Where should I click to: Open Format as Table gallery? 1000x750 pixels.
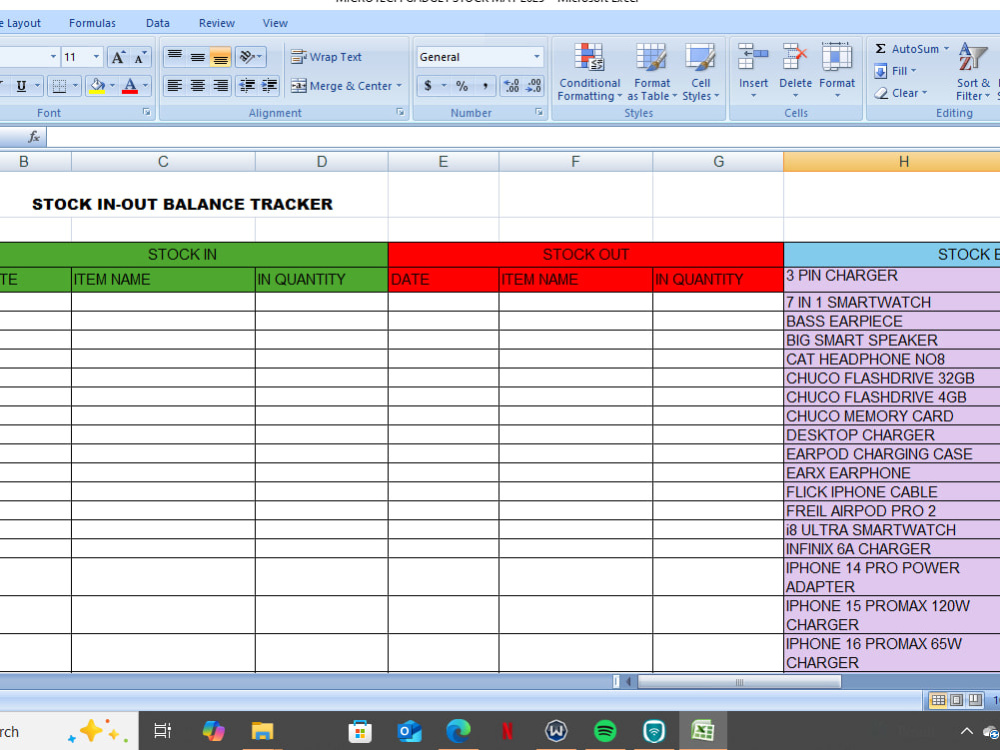click(x=652, y=72)
